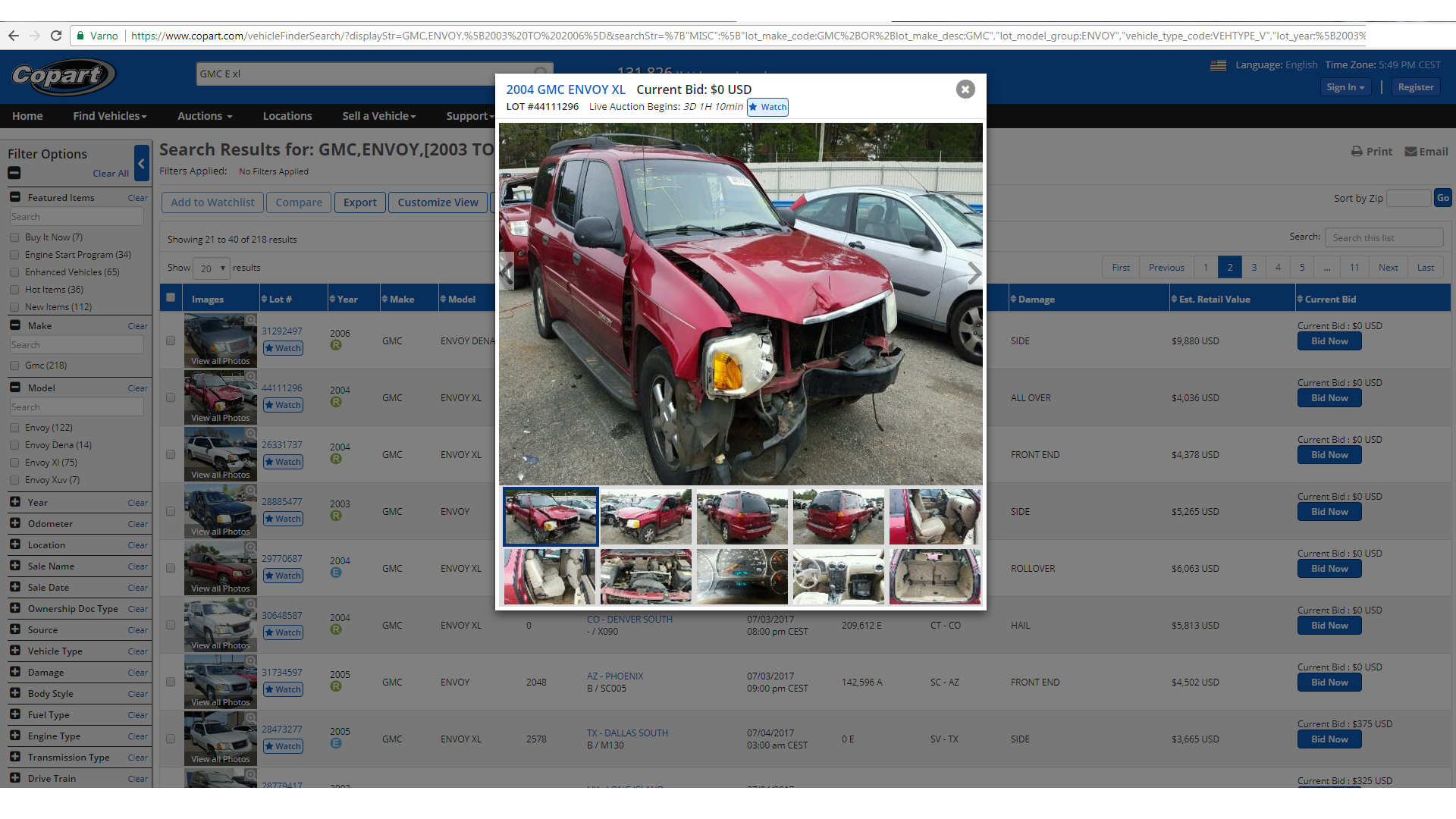Image resolution: width=1456 pixels, height=819 pixels.
Task: Expand the Damage filter section
Action: [14, 672]
